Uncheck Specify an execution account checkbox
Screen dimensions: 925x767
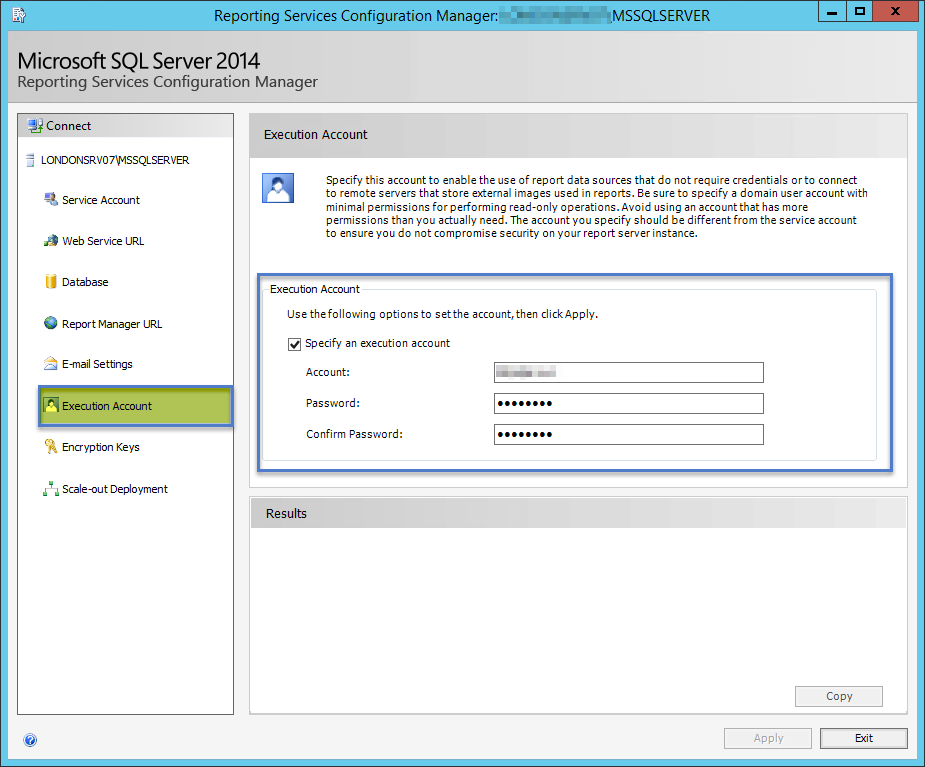tap(294, 344)
